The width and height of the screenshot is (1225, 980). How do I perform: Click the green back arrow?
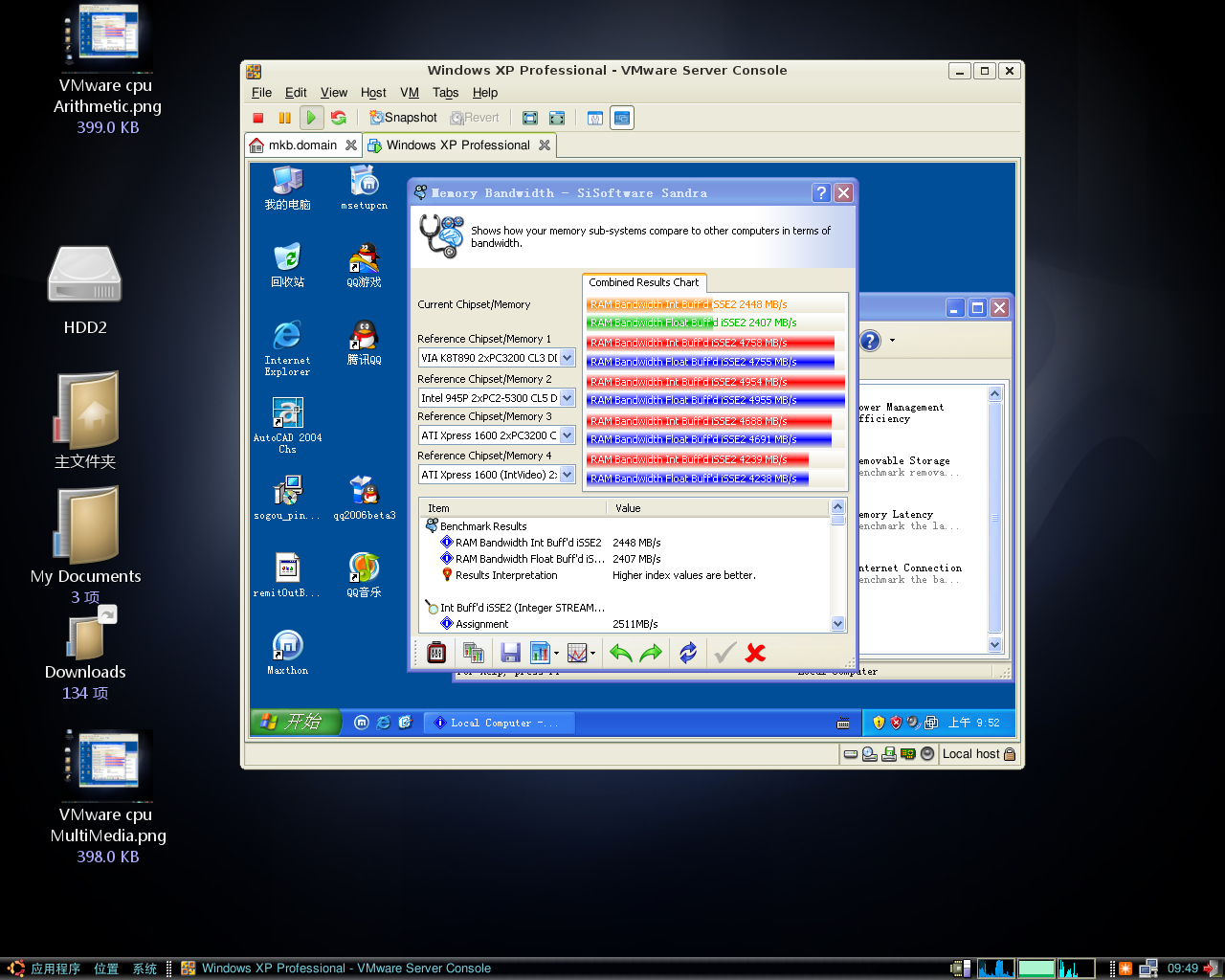point(621,653)
